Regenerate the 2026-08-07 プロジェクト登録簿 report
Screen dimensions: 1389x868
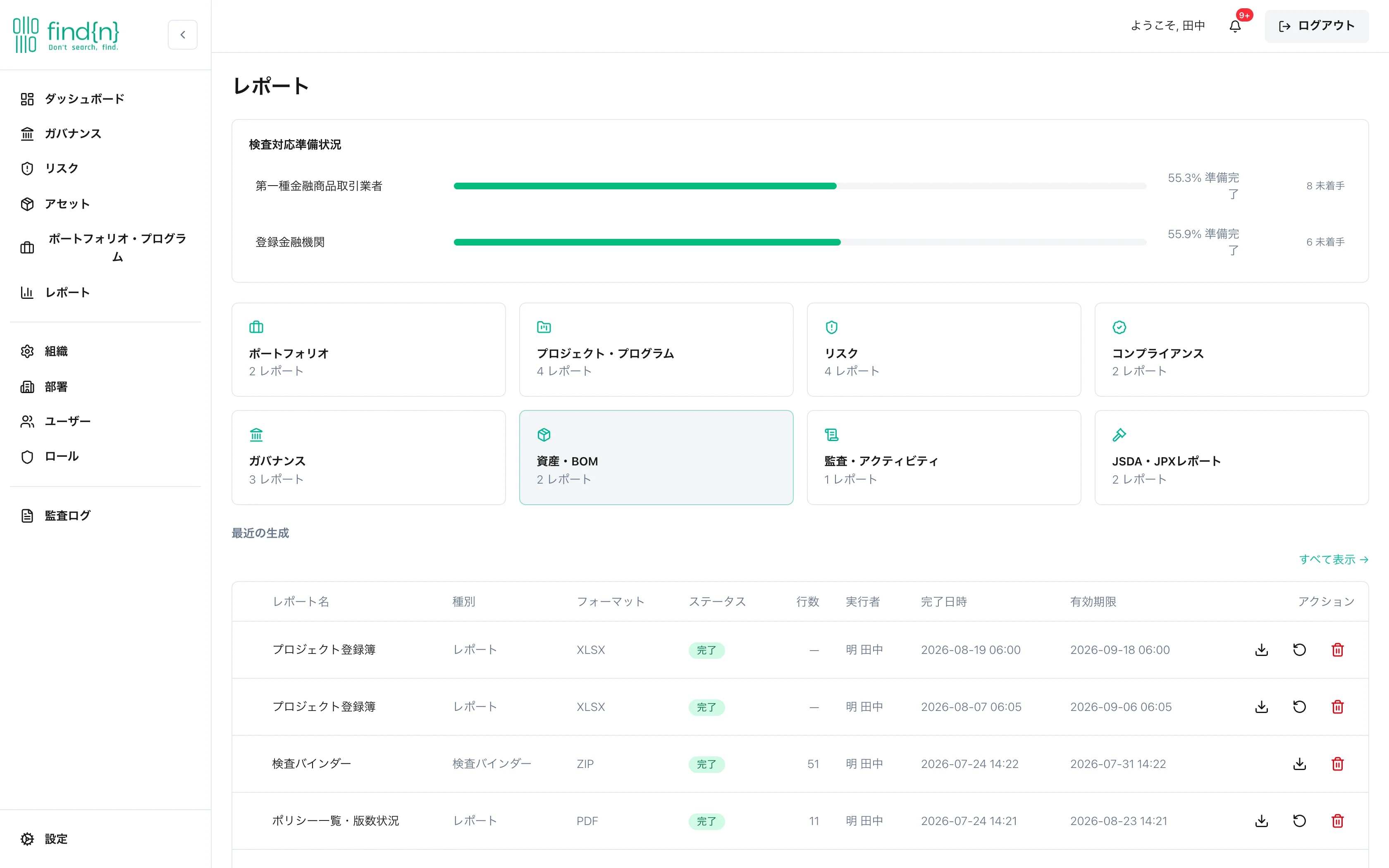1299,707
